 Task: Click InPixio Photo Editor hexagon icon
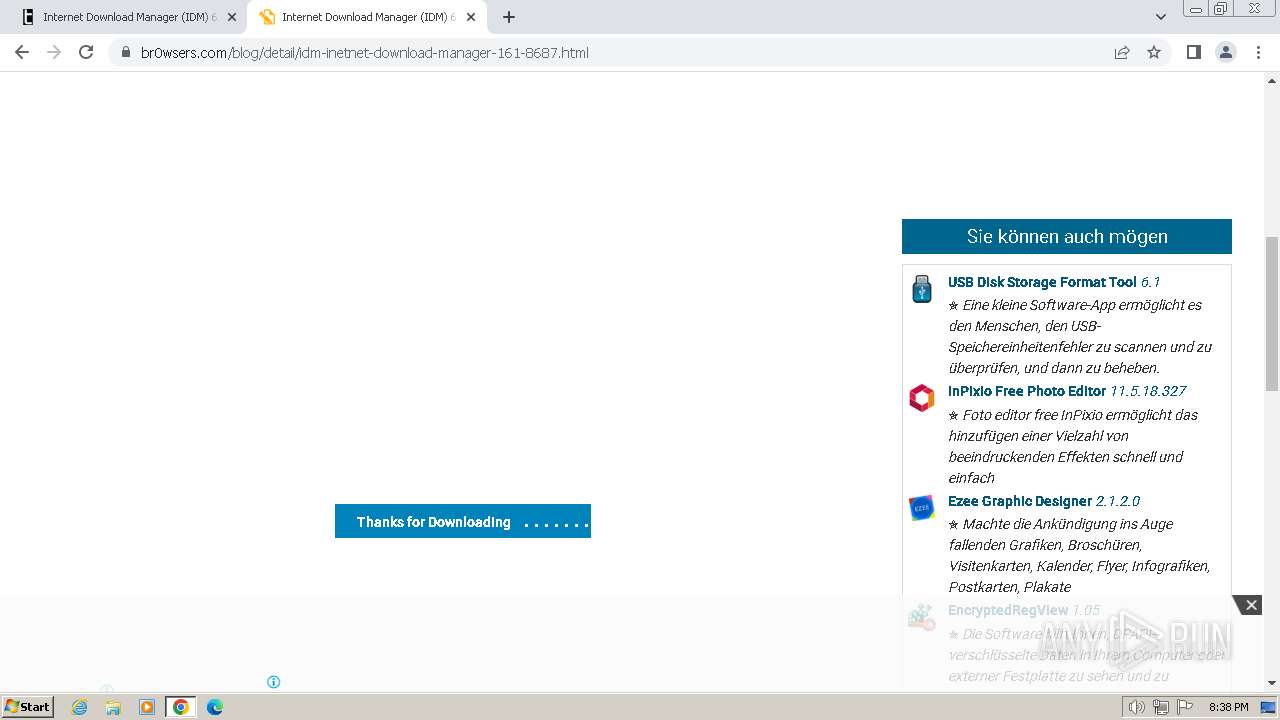(922, 398)
